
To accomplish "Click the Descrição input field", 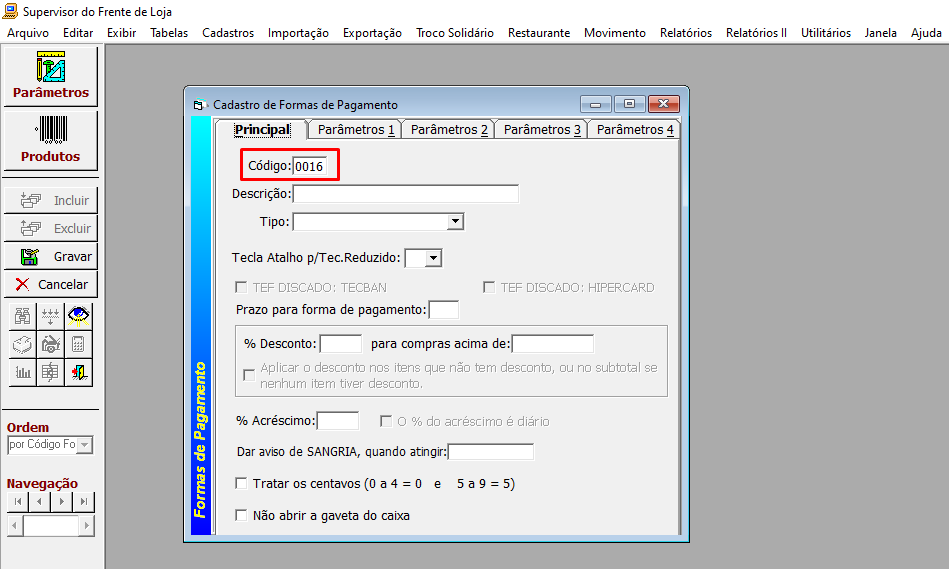I will [406, 194].
